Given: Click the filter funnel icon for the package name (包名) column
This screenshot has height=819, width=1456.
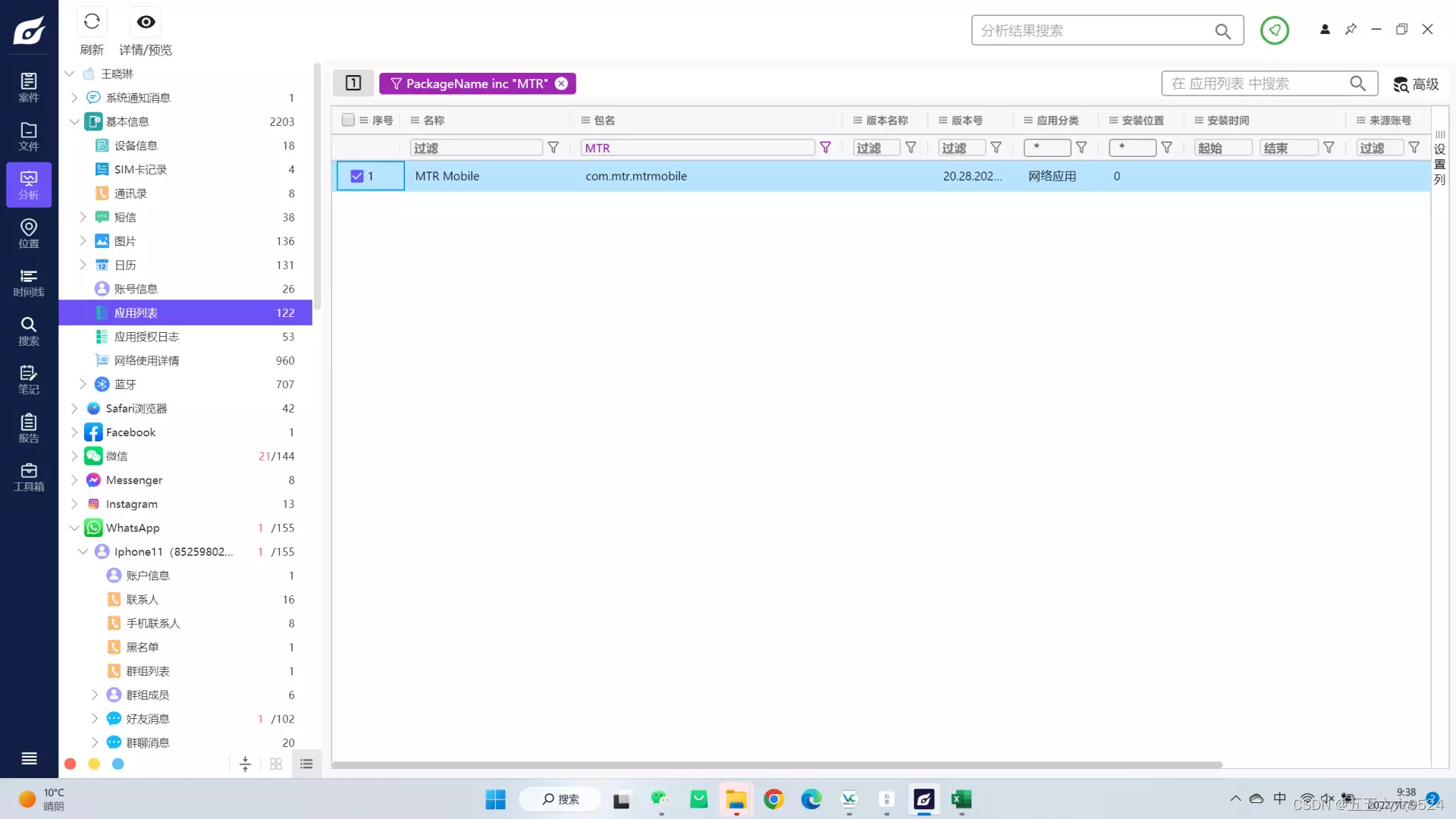Looking at the screenshot, I should click(825, 148).
